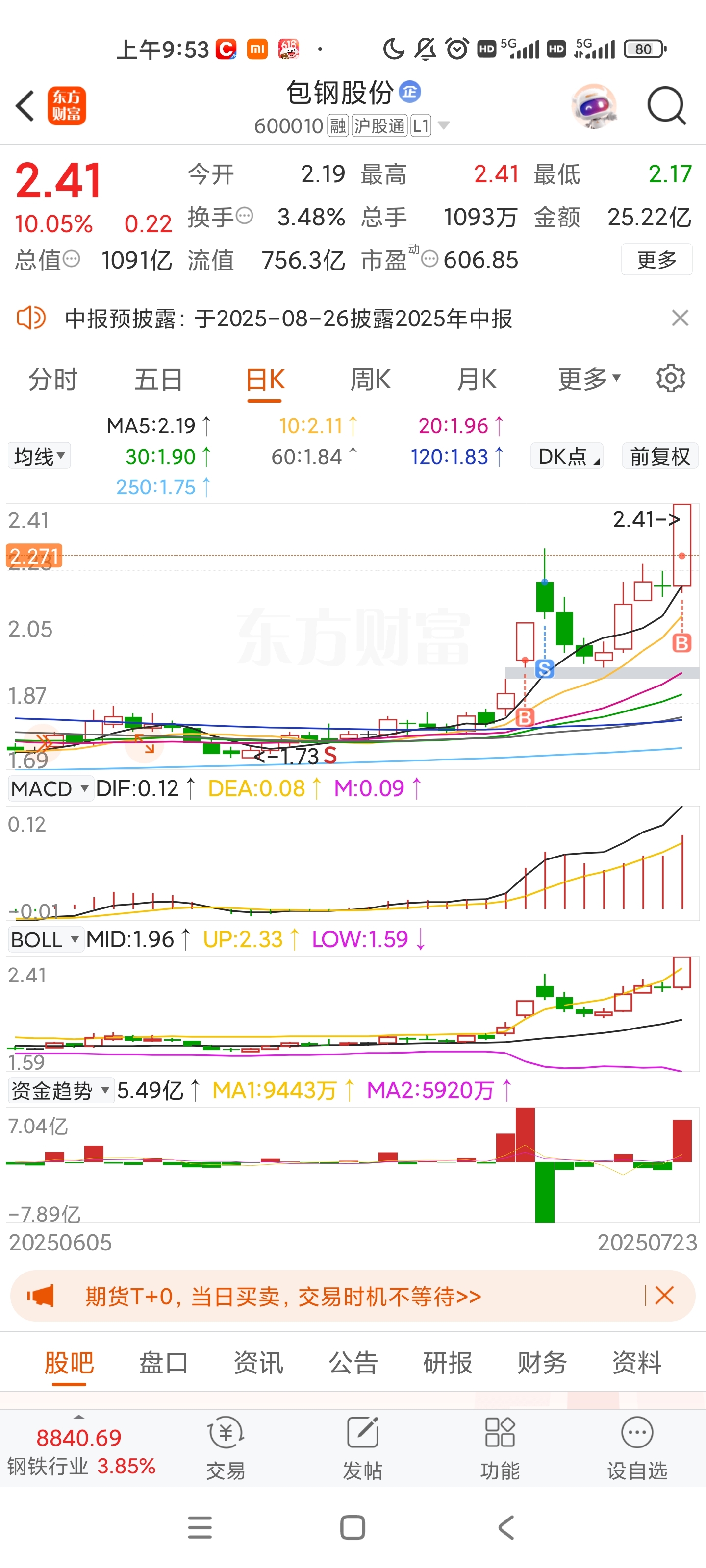Tap the alarm clock status icon
The image size is (706, 1568).
pyautogui.click(x=457, y=49)
